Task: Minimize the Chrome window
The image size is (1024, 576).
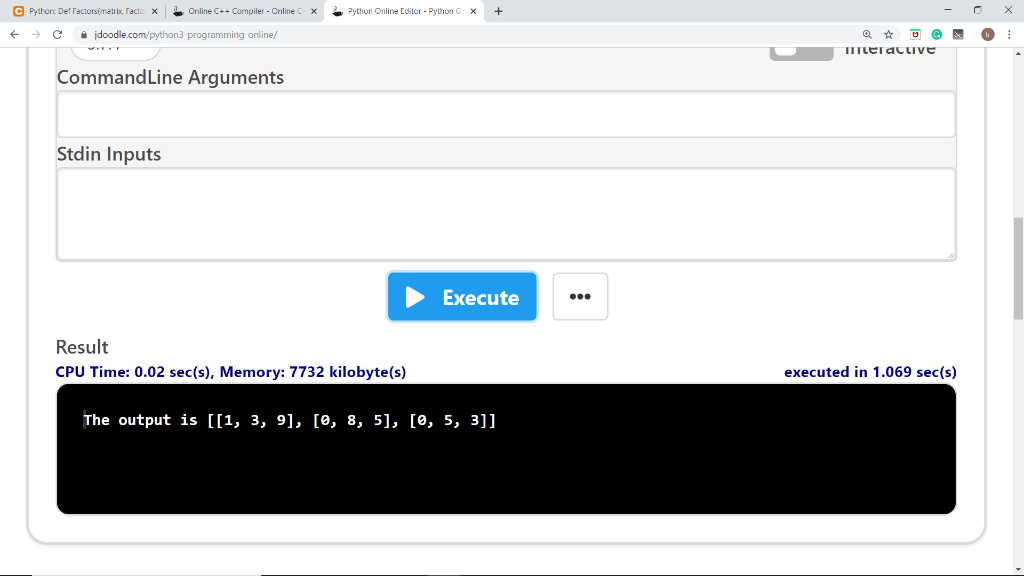Action: pos(948,10)
